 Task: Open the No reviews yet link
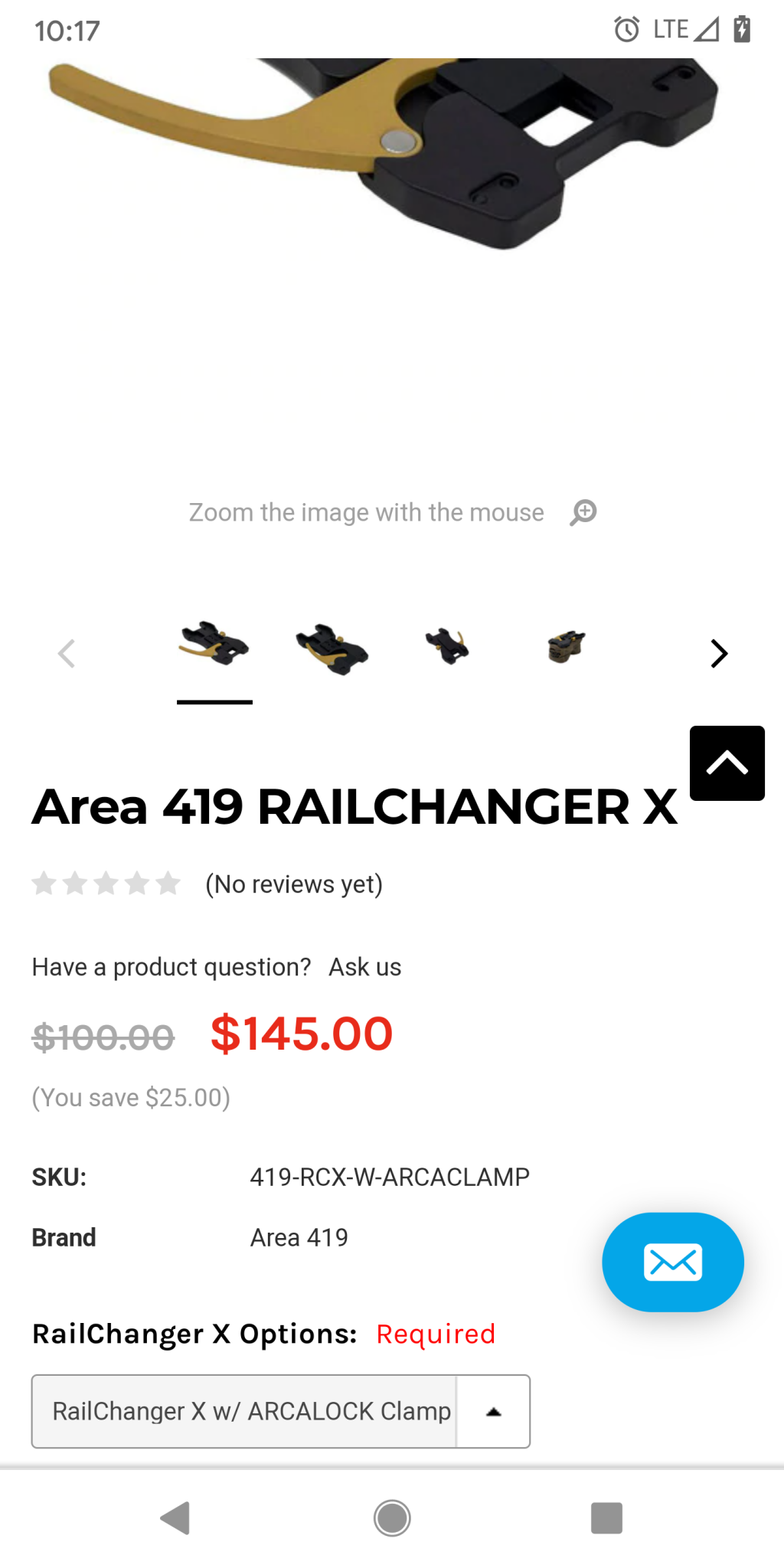[x=294, y=884]
